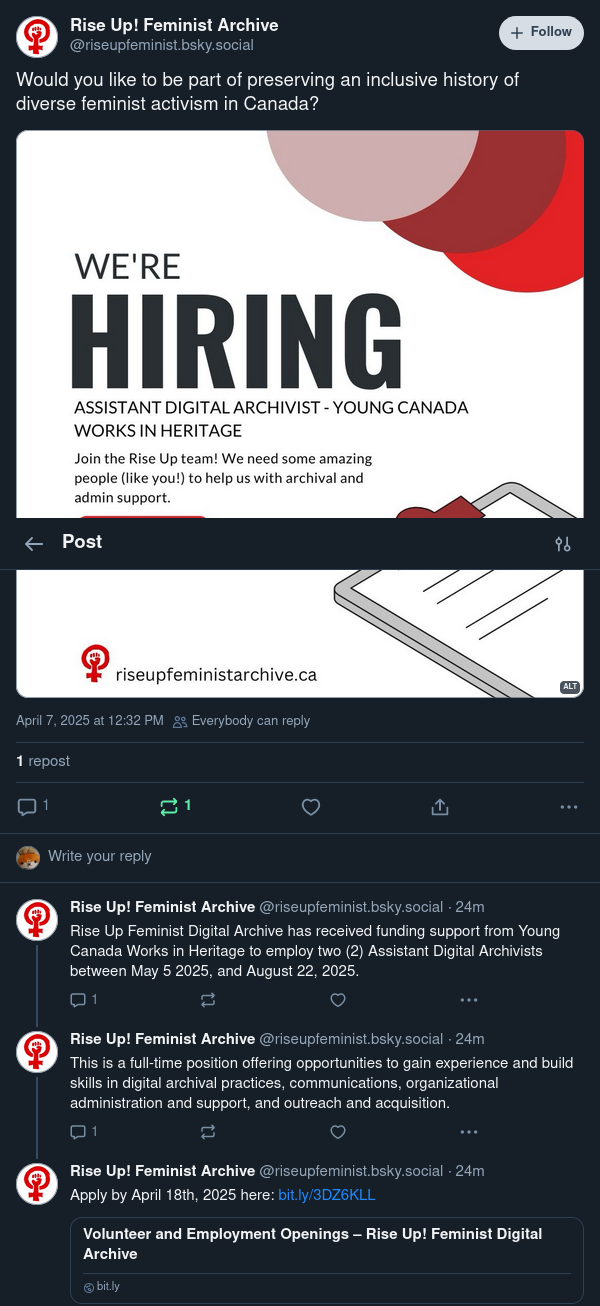Repost the funding support reply
This screenshot has height=1306, width=600.
(x=208, y=1000)
